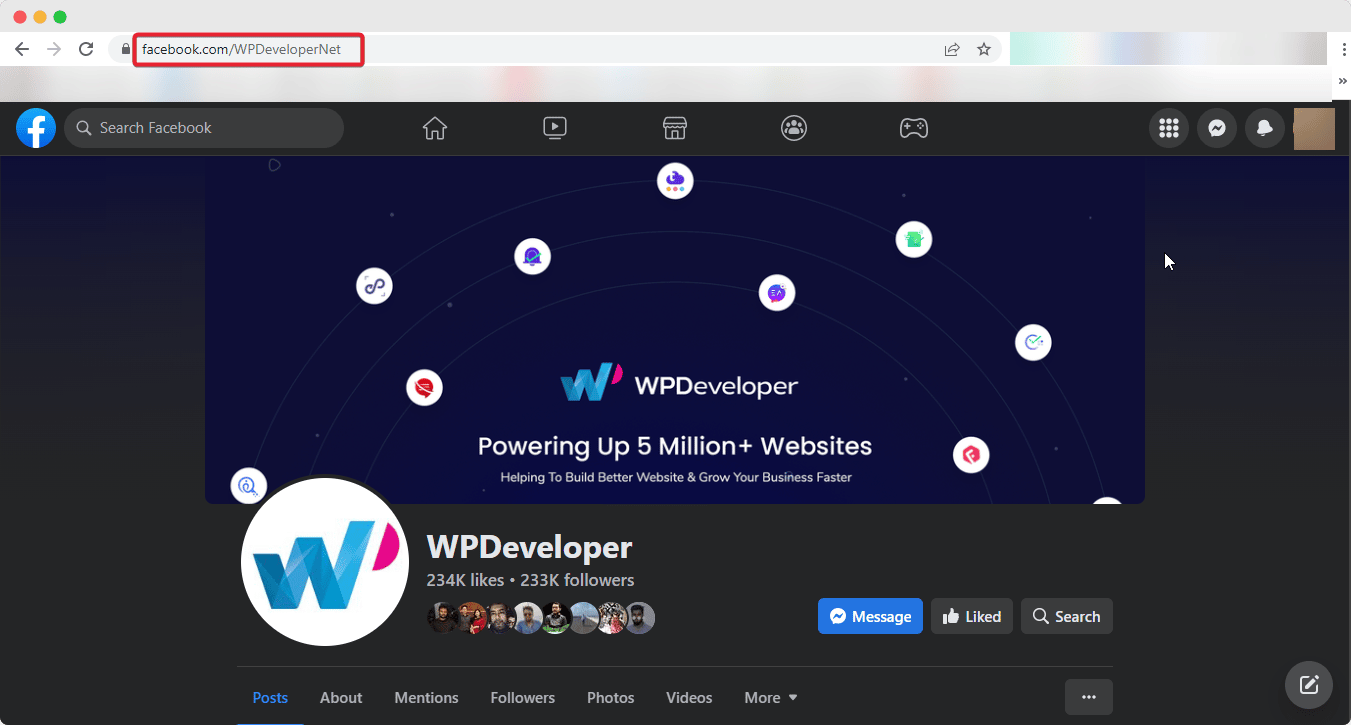This screenshot has height=725, width=1351.
Task: Open the page three-dot options button
Action: pos(1089,697)
